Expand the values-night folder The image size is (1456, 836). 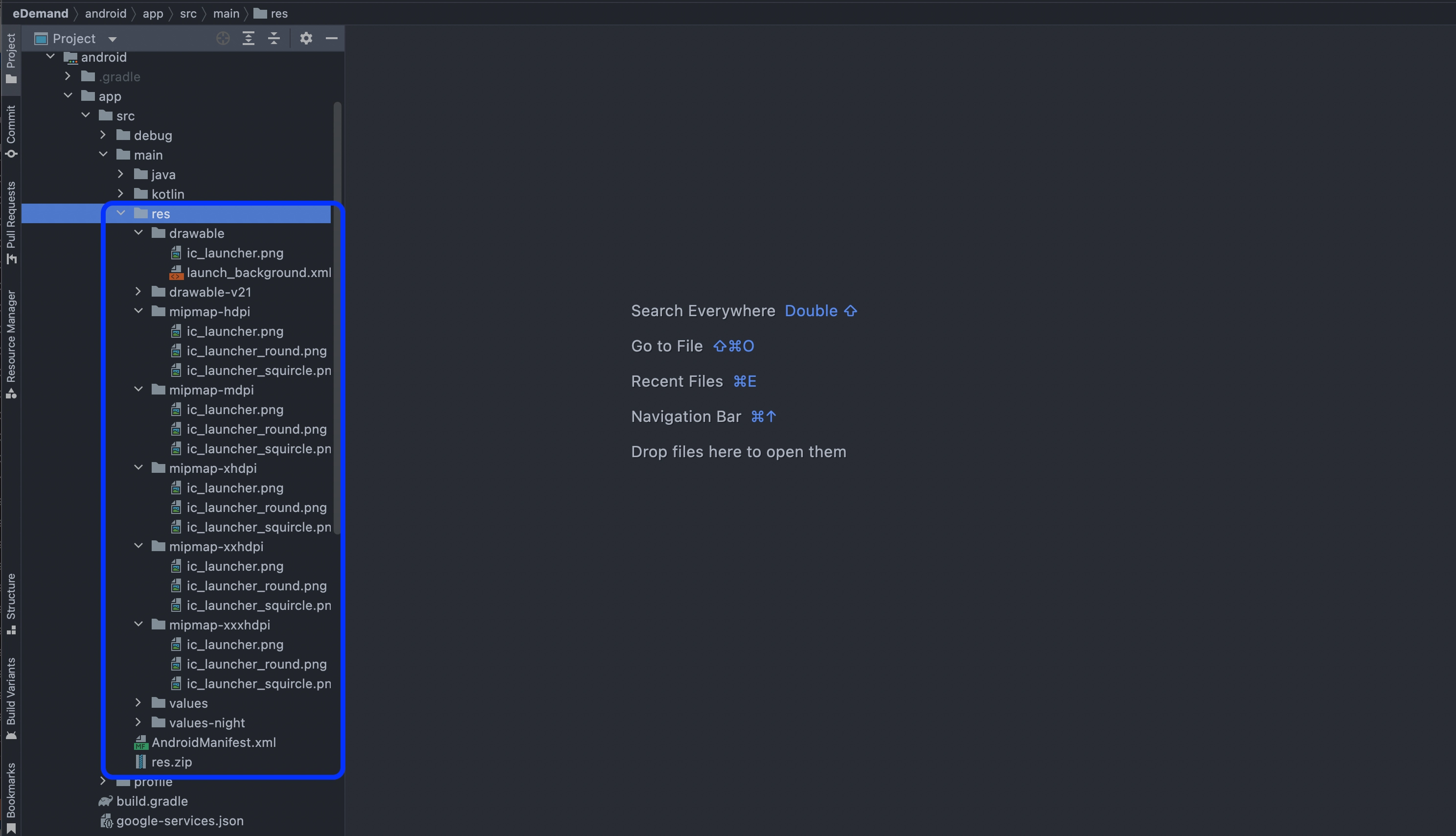pos(138,722)
